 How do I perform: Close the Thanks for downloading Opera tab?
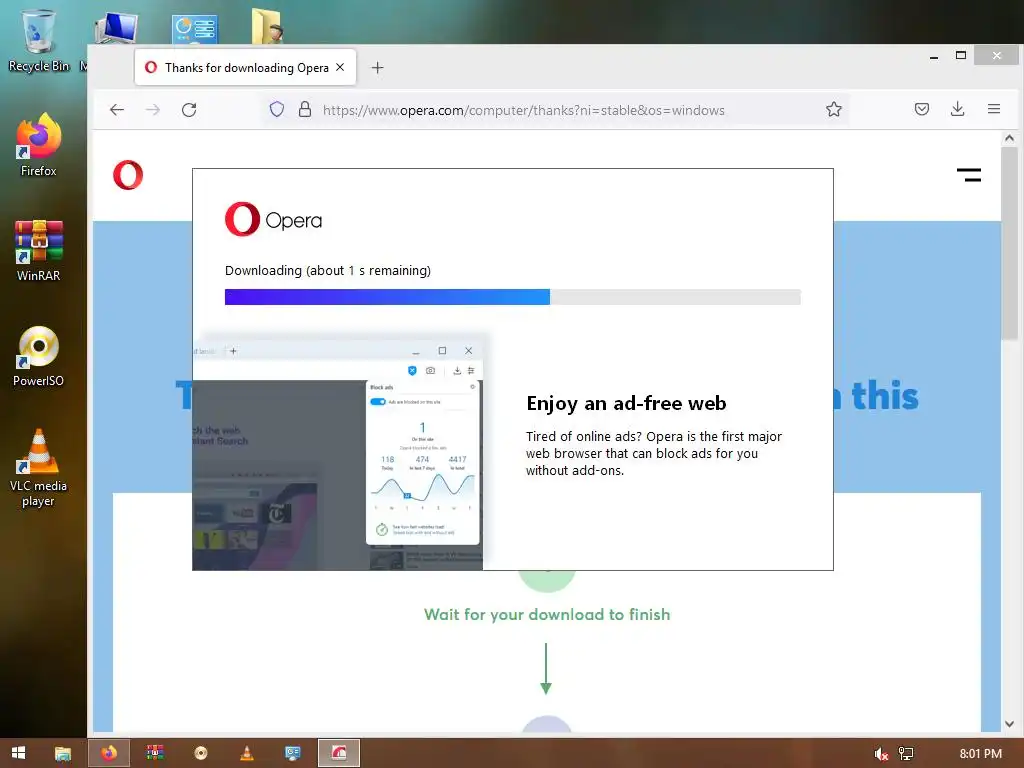(340, 67)
